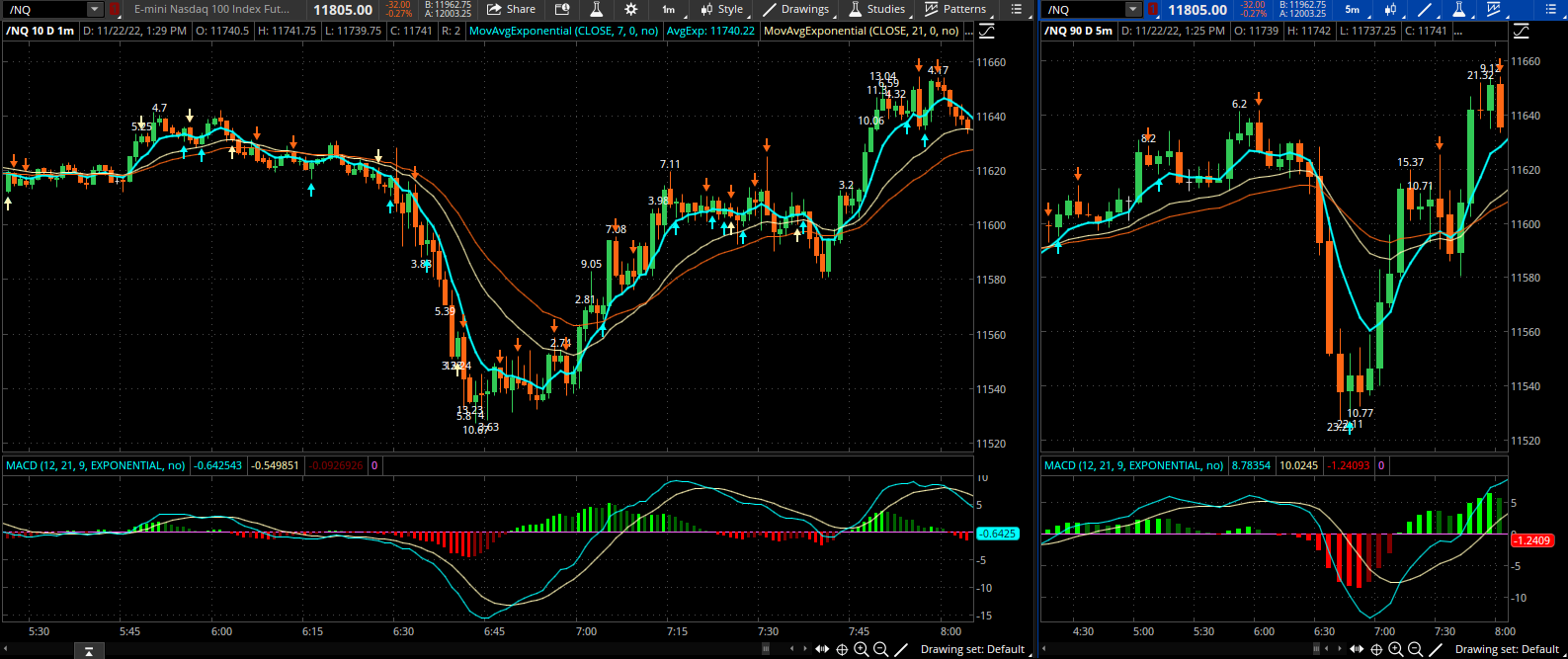Image resolution: width=1568 pixels, height=659 pixels.
Task: Click the Share button
Action: coord(512,10)
